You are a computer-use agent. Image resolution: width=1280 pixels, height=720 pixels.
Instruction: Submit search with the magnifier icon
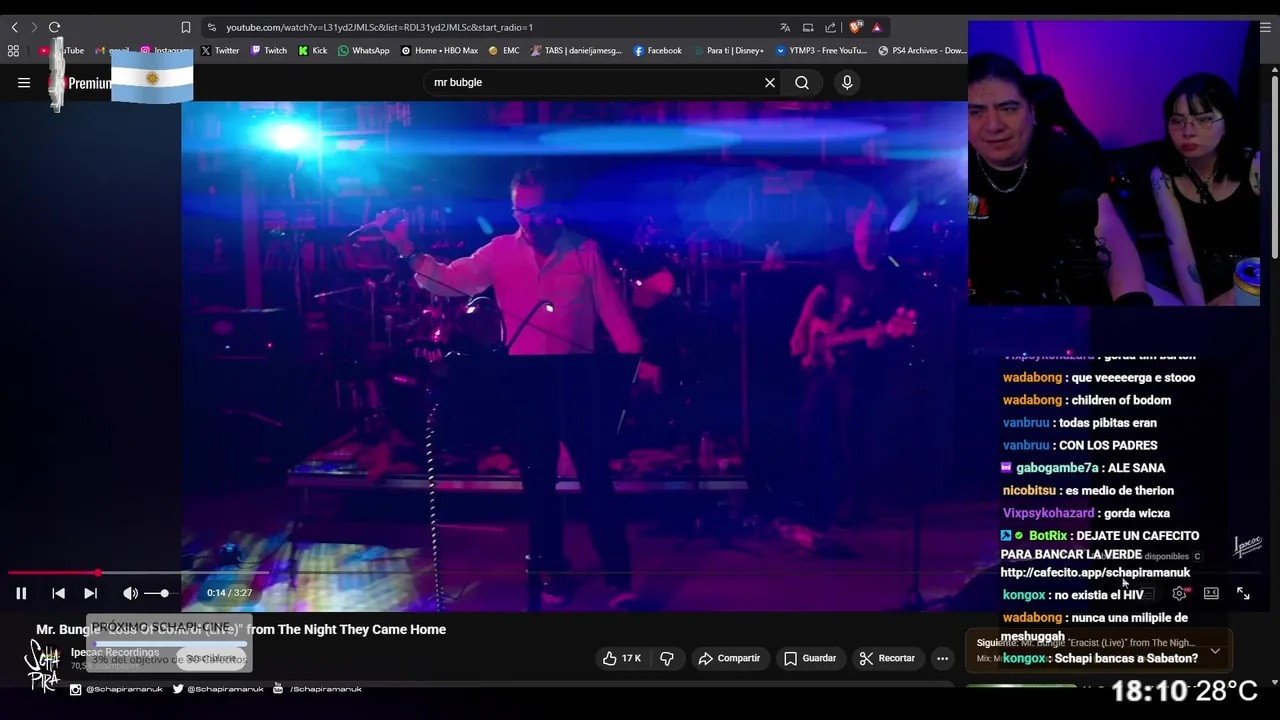pos(802,83)
